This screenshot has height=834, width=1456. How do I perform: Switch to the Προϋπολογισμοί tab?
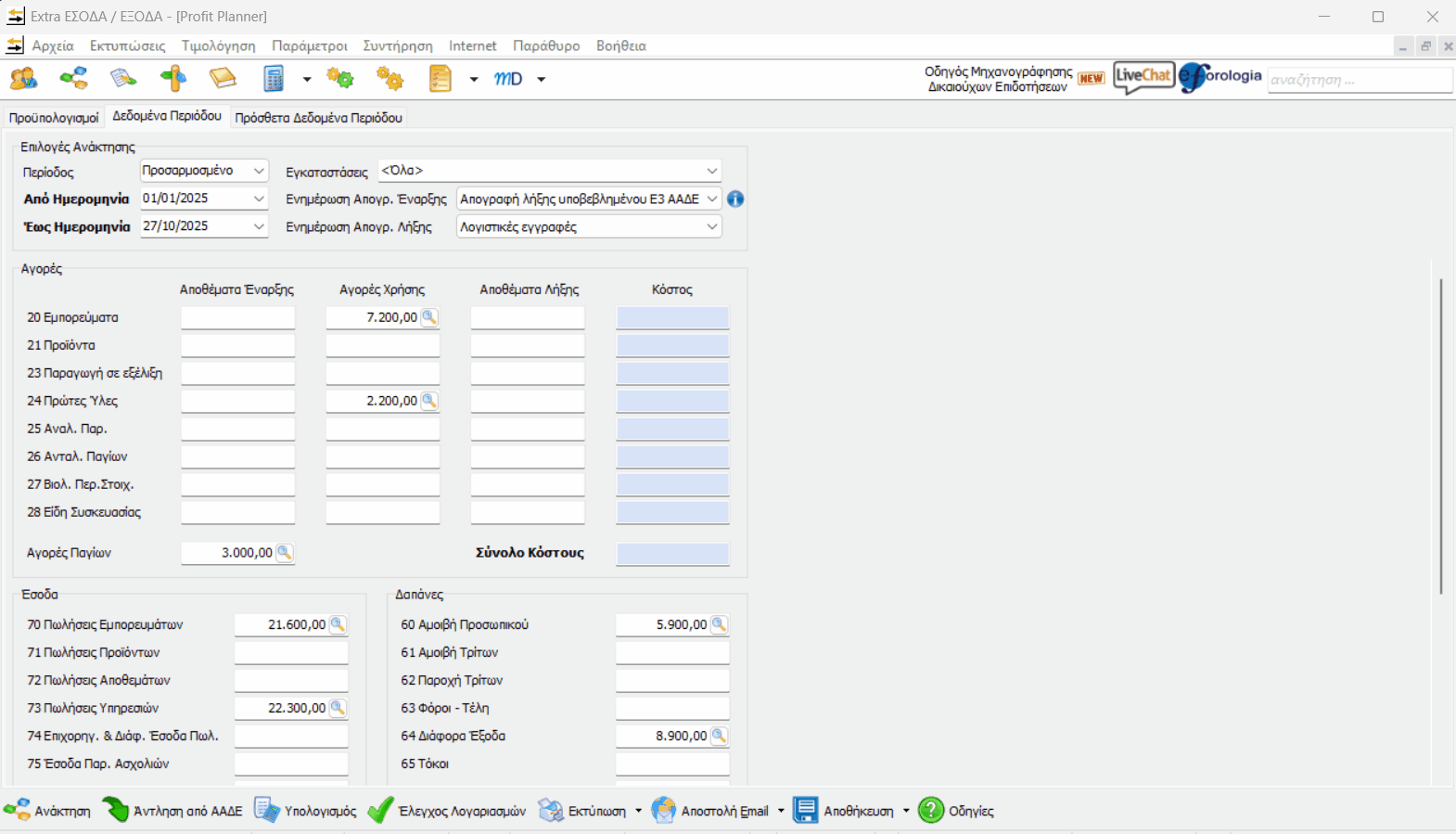[x=54, y=118]
